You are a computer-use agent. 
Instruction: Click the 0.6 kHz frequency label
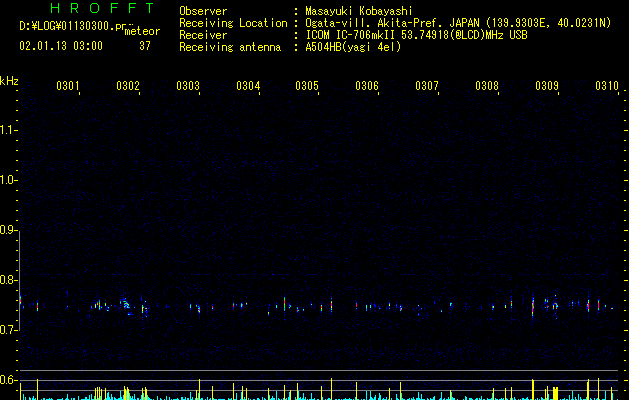(x=8, y=380)
